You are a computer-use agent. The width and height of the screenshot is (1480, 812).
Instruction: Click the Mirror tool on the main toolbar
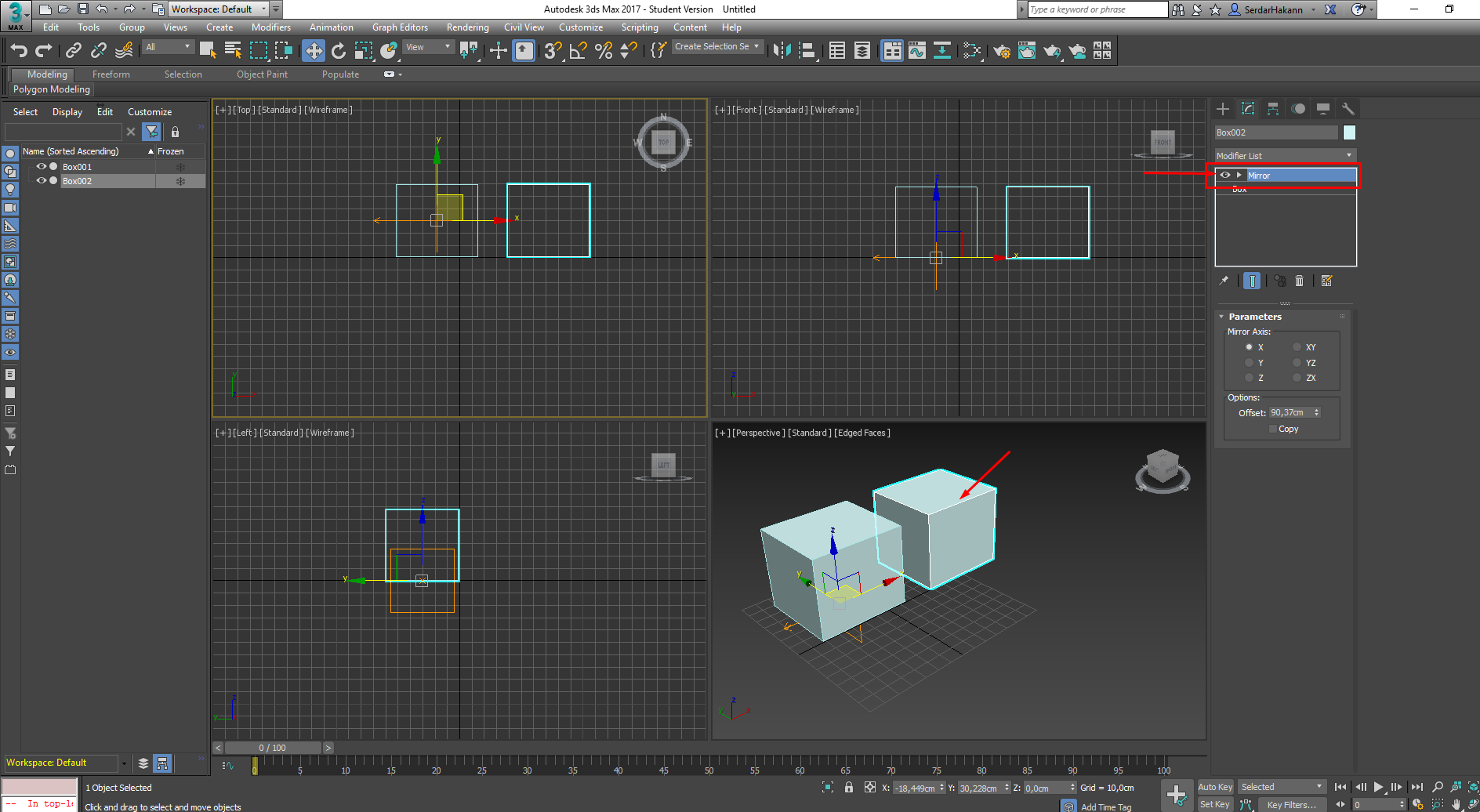(782, 50)
